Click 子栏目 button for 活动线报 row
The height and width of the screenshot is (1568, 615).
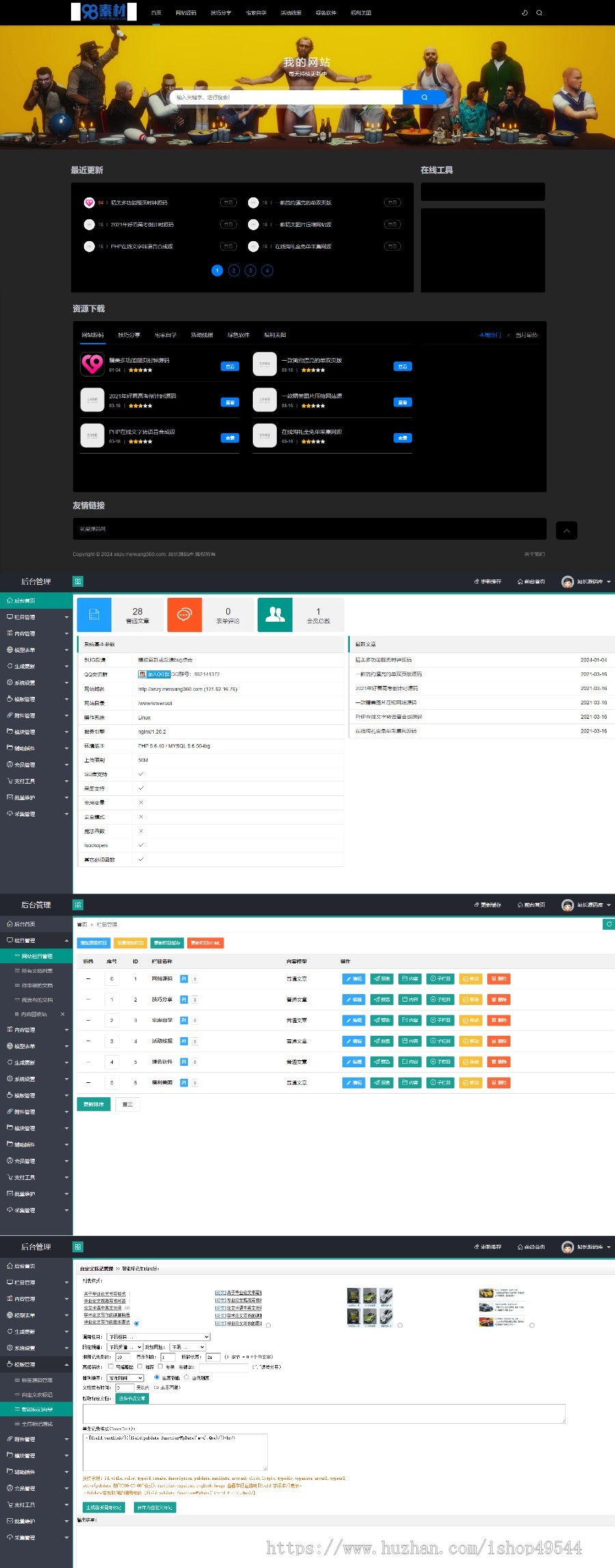(x=440, y=1041)
